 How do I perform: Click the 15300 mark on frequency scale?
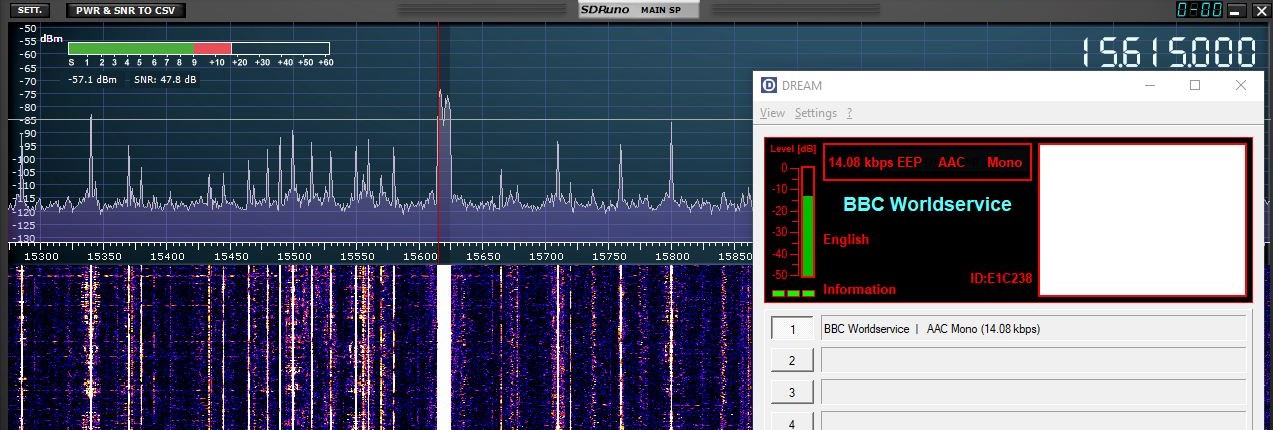[41, 257]
